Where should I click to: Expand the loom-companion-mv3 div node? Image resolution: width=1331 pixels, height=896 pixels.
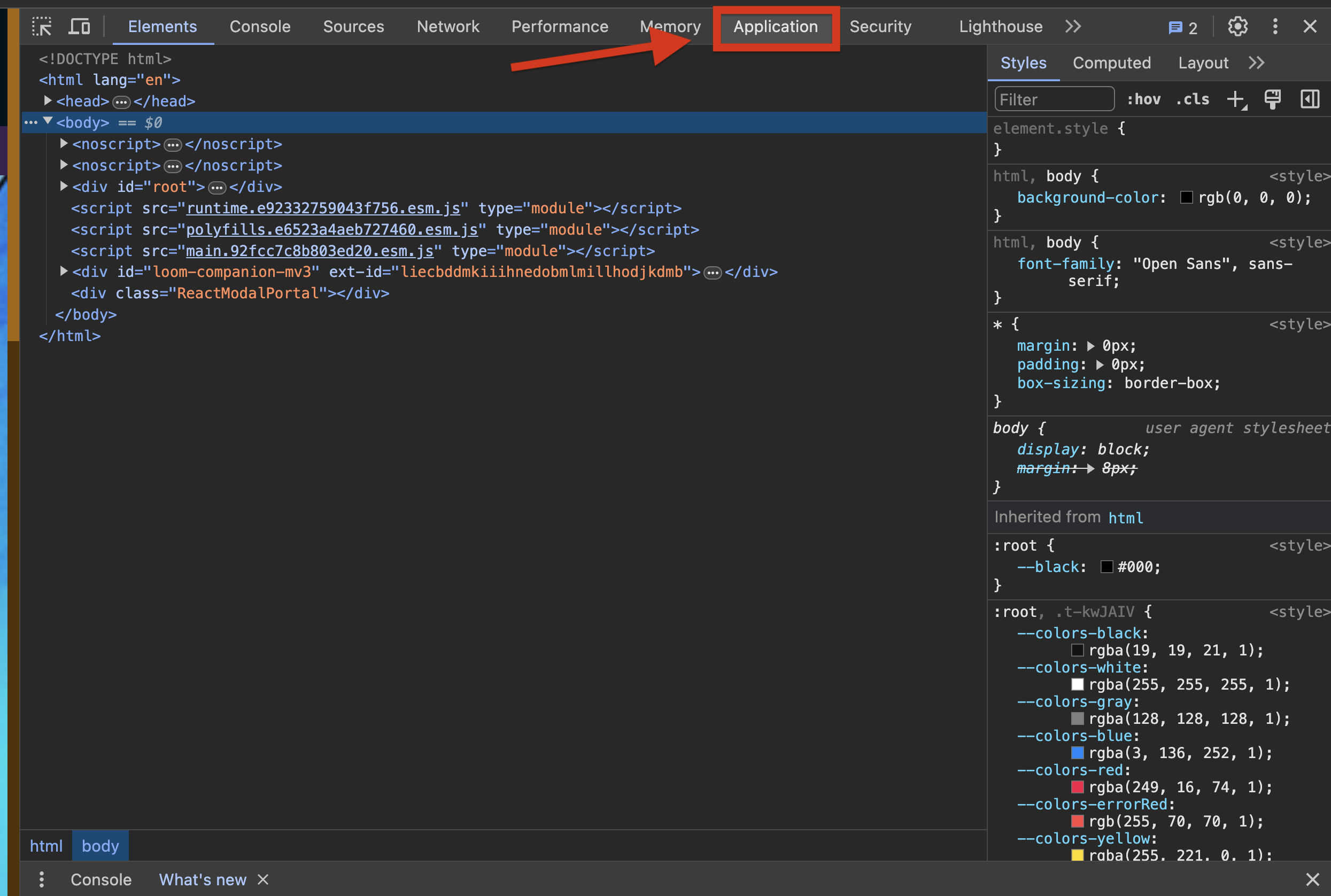[64, 272]
